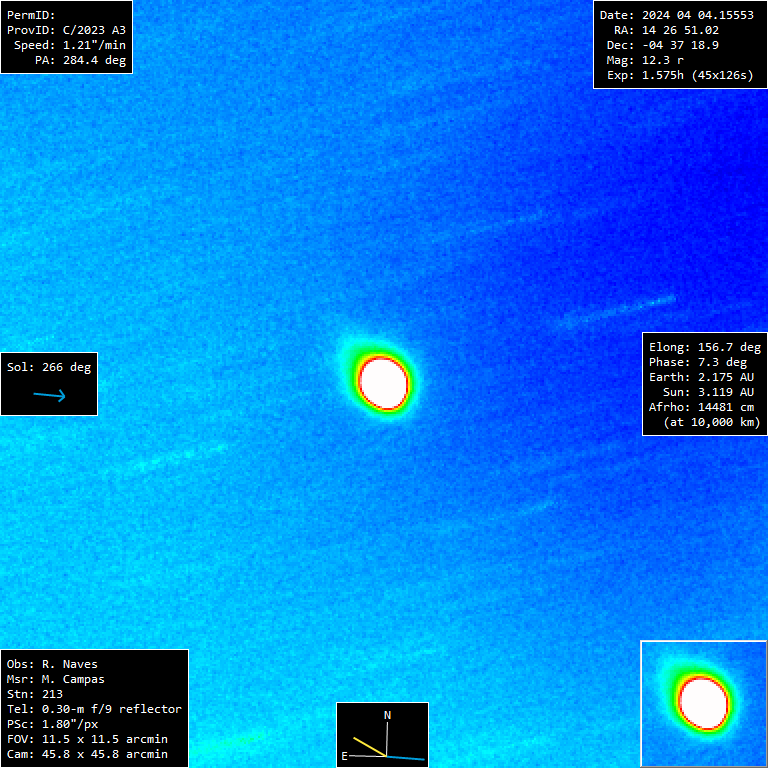Click the 'RA: 14 26 51.02' line
This screenshot has width=768, height=768.
pyautogui.click(x=667, y=30)
